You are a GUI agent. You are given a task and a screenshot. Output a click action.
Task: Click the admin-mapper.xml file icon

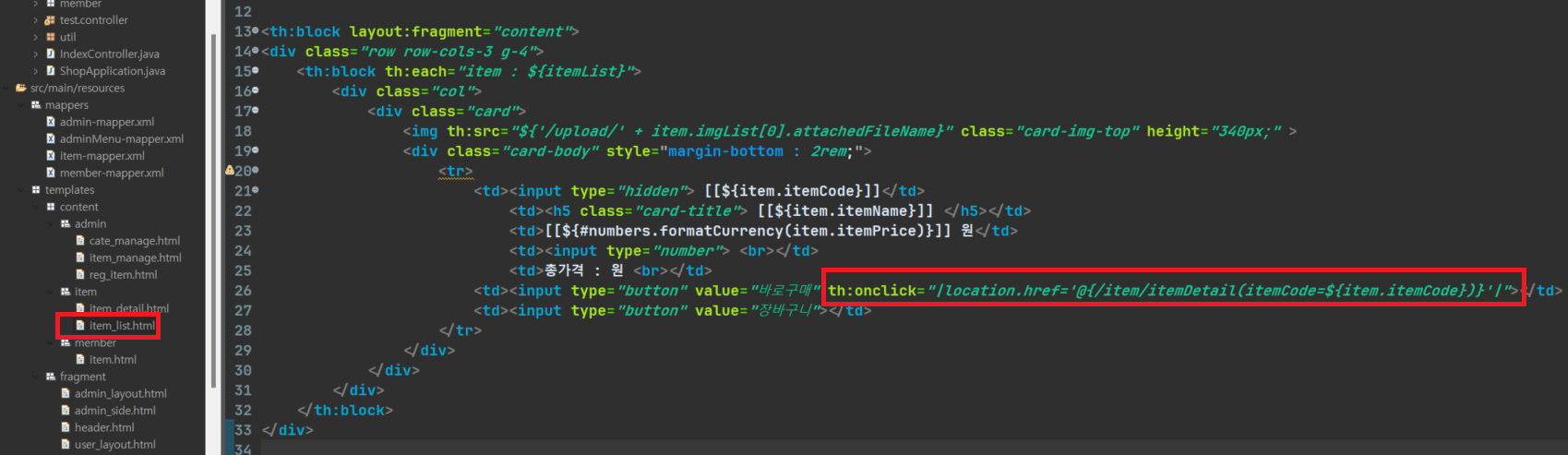point(51,122)
